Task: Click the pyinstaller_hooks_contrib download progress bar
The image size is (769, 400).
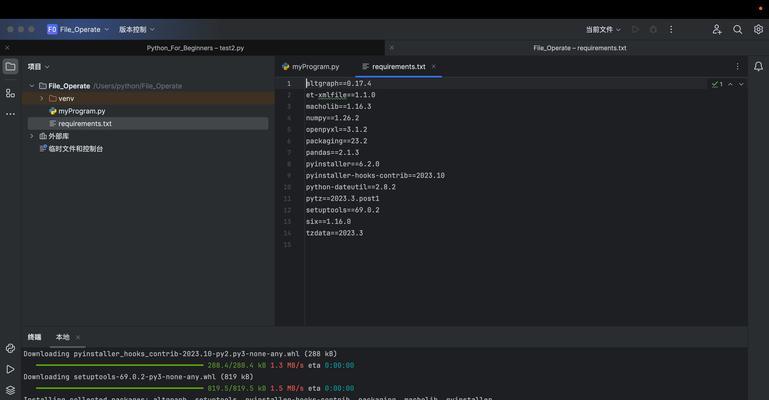Action: pos(119,365)
